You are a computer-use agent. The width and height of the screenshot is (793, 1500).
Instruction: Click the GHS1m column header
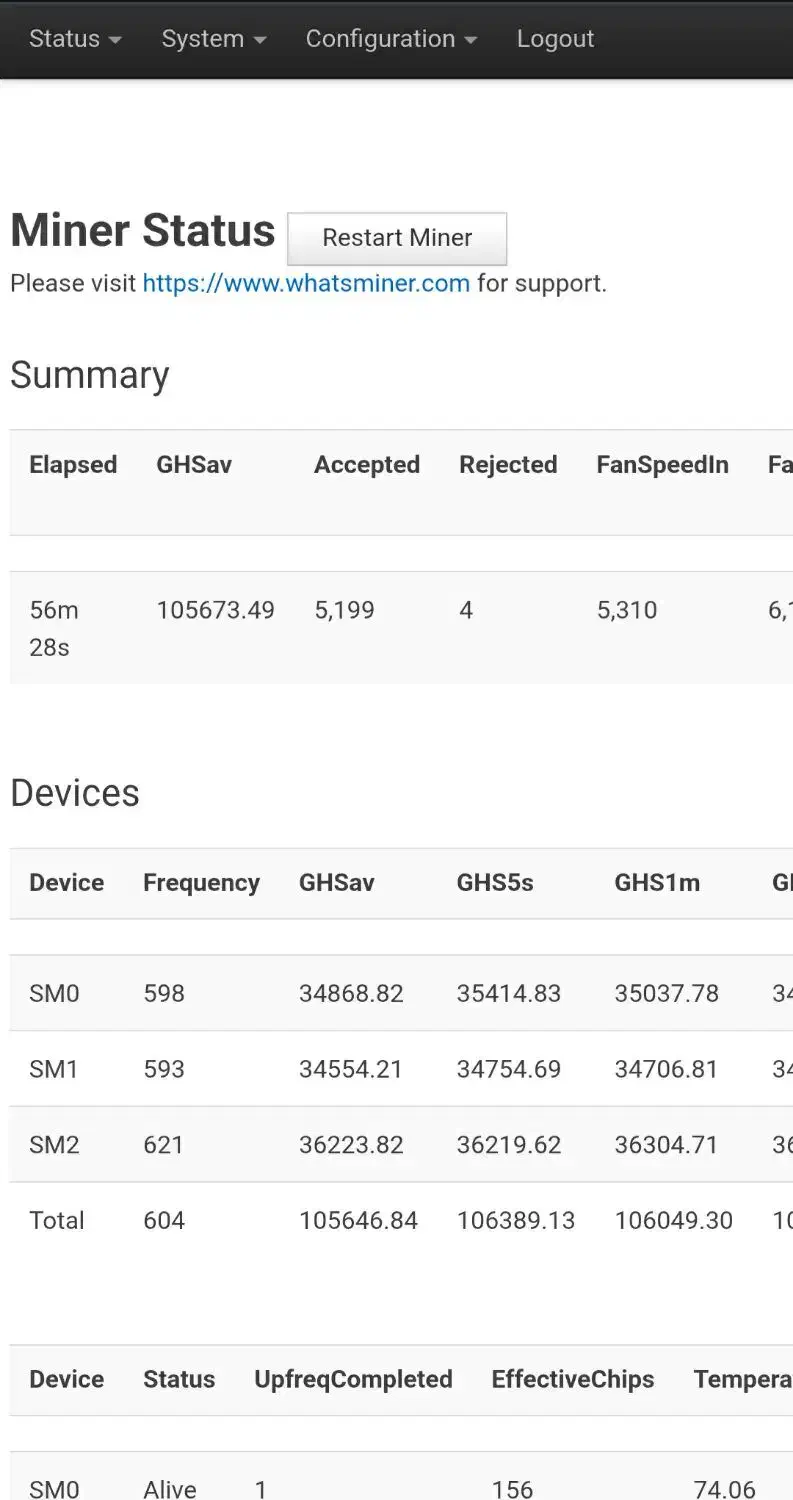(x=657, y=883)
